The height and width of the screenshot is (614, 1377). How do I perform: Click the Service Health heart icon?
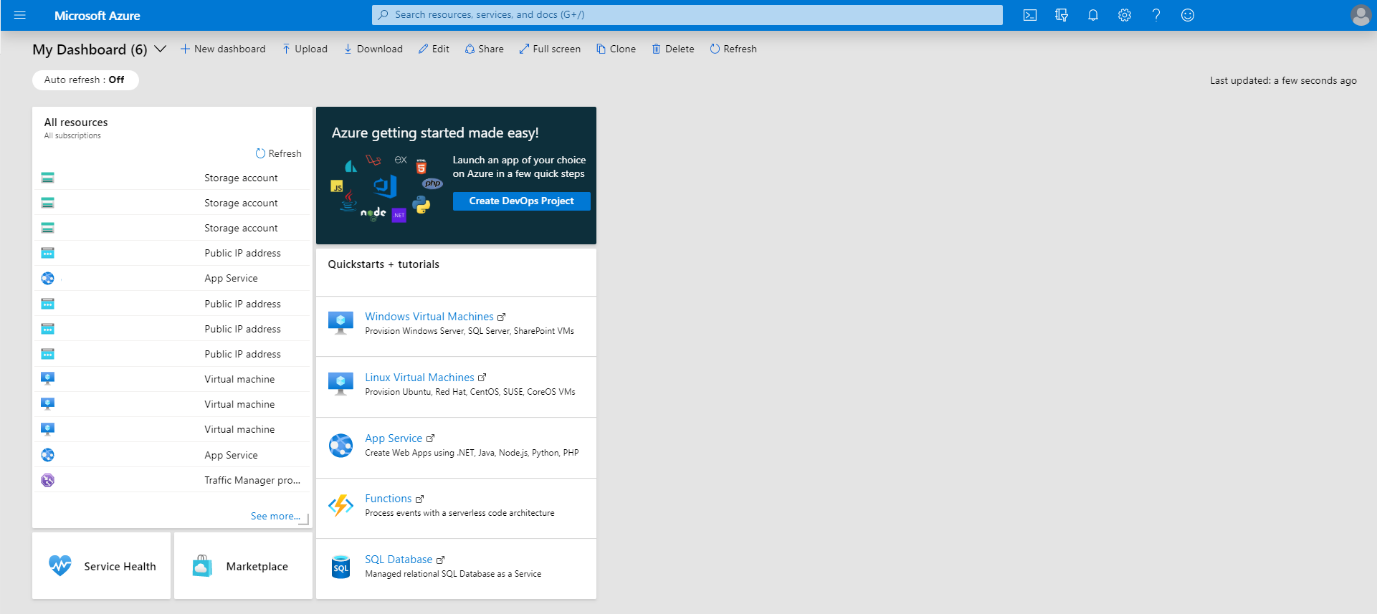coord(60,566)
